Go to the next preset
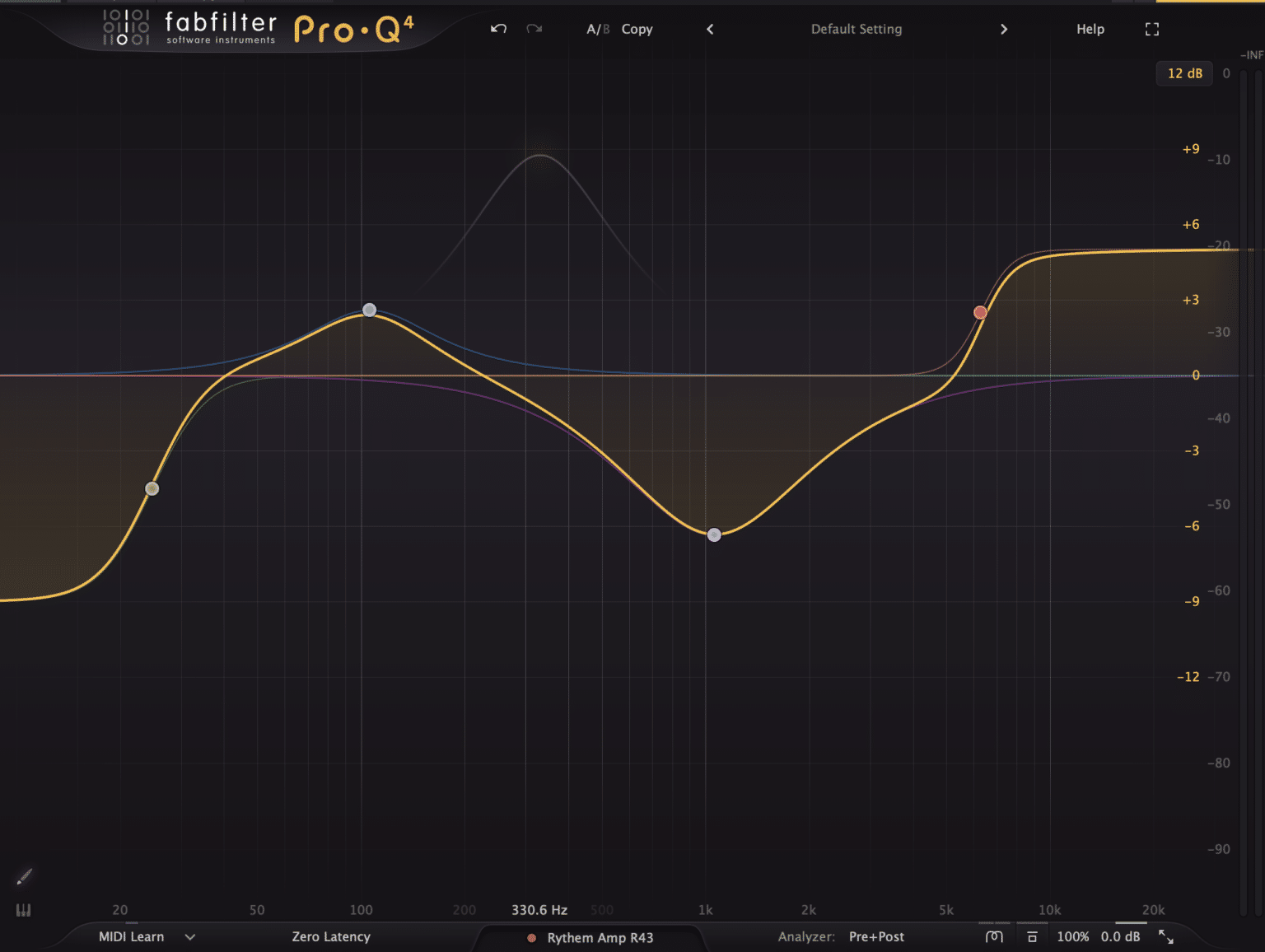The width and height of the screenshot is (1265, 952). 1003,29
